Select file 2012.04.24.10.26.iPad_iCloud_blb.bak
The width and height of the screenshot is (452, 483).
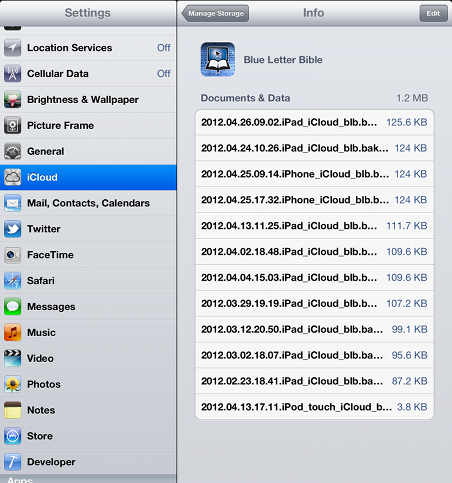tap(315, 148)
